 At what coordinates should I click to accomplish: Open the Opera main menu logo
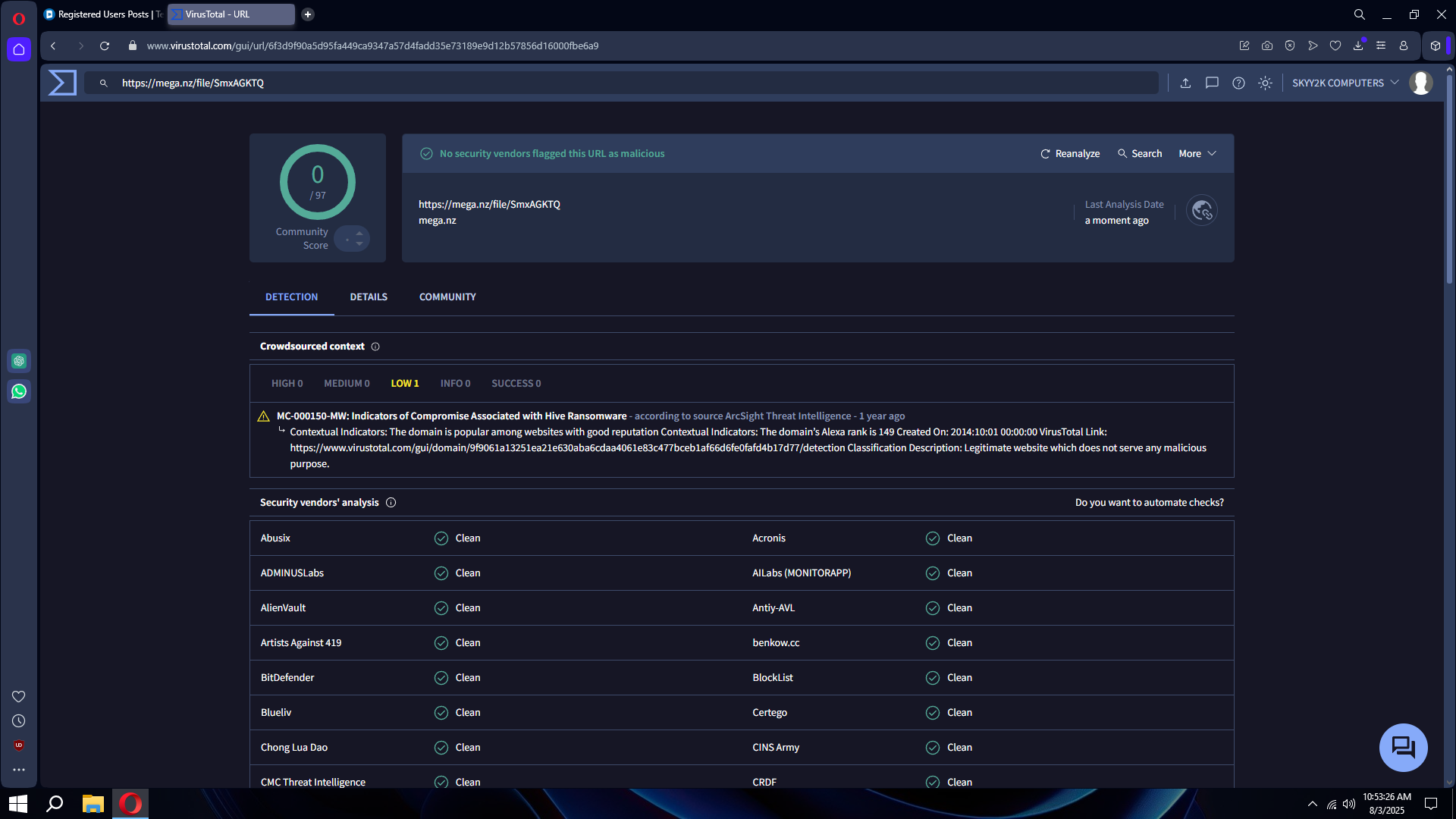[19, 19]
